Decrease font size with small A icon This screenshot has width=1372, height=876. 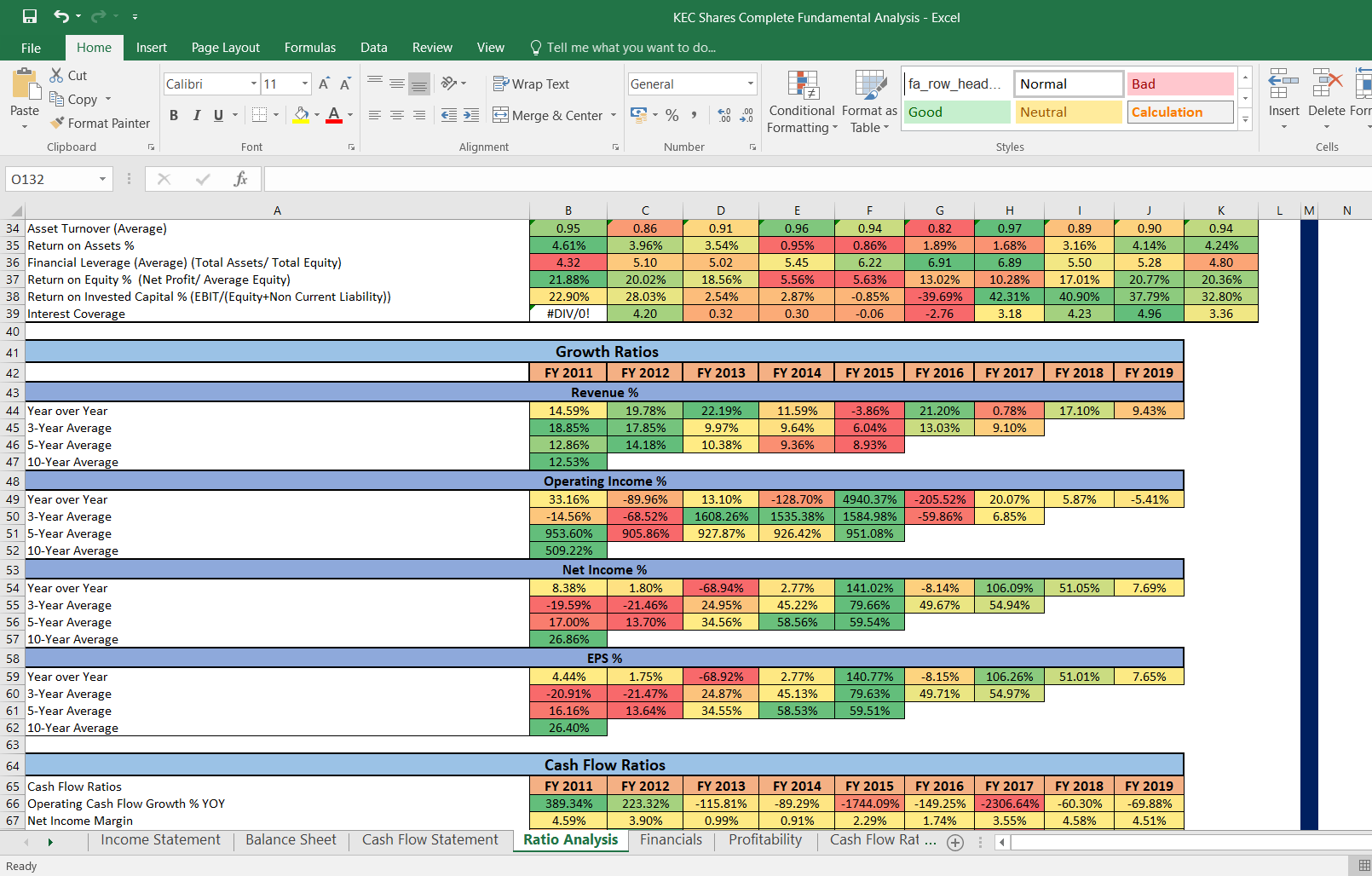point(345,84)
